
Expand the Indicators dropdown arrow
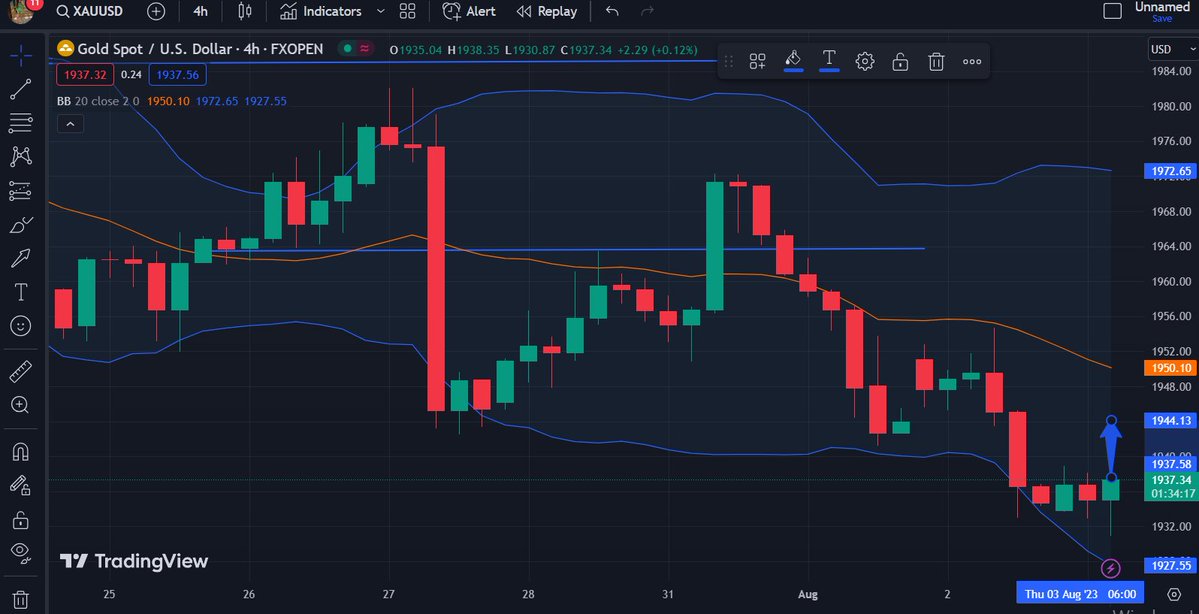[x=379, y=11]
